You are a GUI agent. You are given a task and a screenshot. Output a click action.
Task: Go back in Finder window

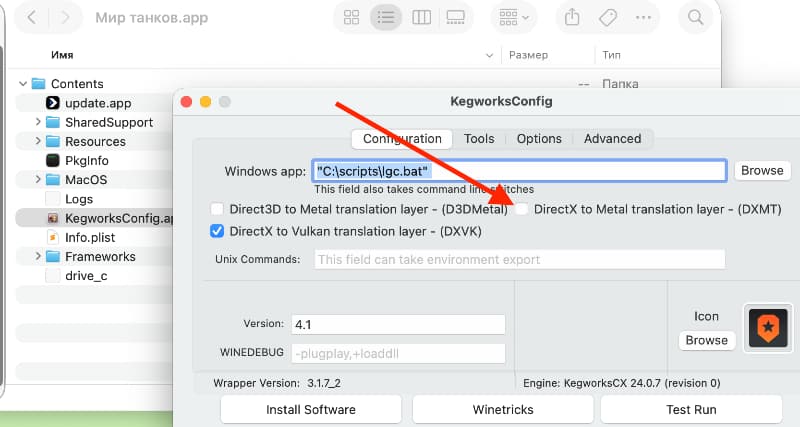point(32,18)
